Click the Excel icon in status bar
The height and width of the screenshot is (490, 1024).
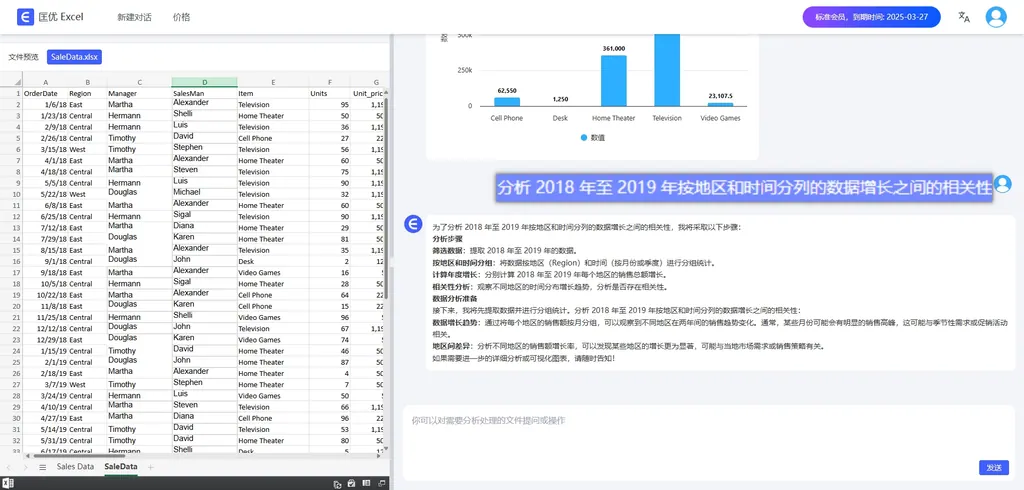coord(8,484)
